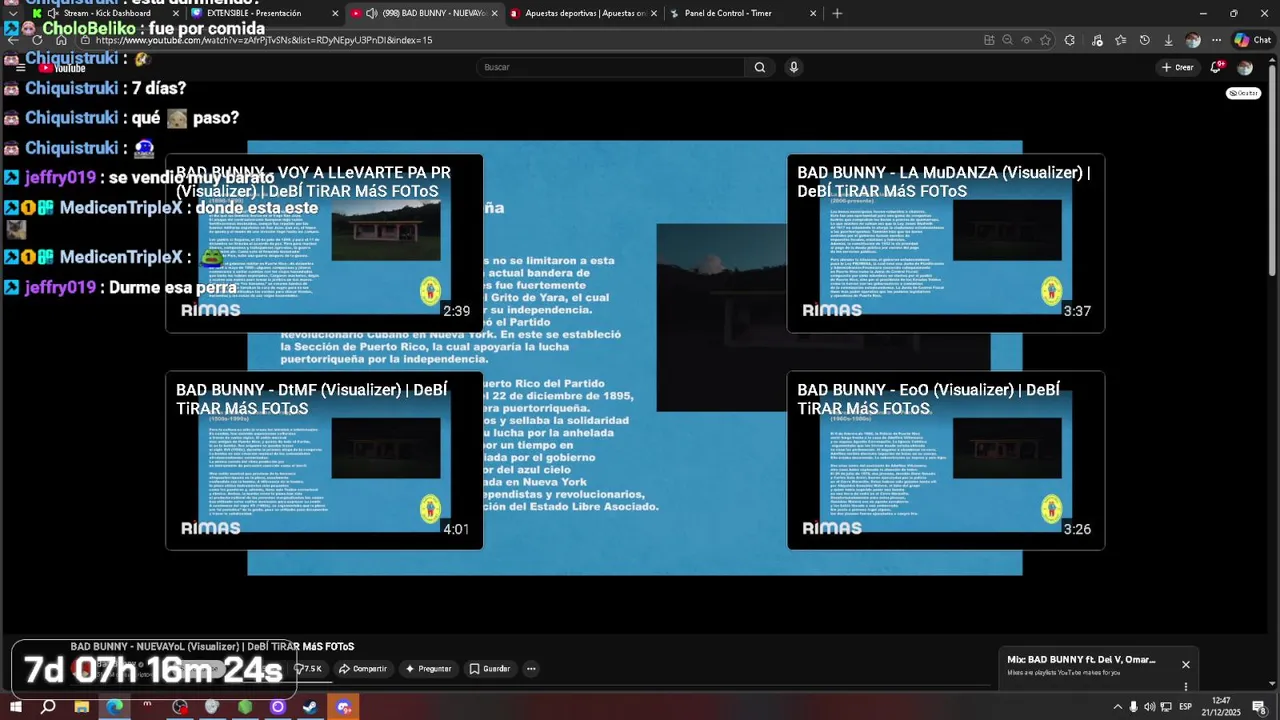Open LA MuDANZA Visualizer suggestion
The height and width of the screenshot is (720, 1280).
click(945, 243)
